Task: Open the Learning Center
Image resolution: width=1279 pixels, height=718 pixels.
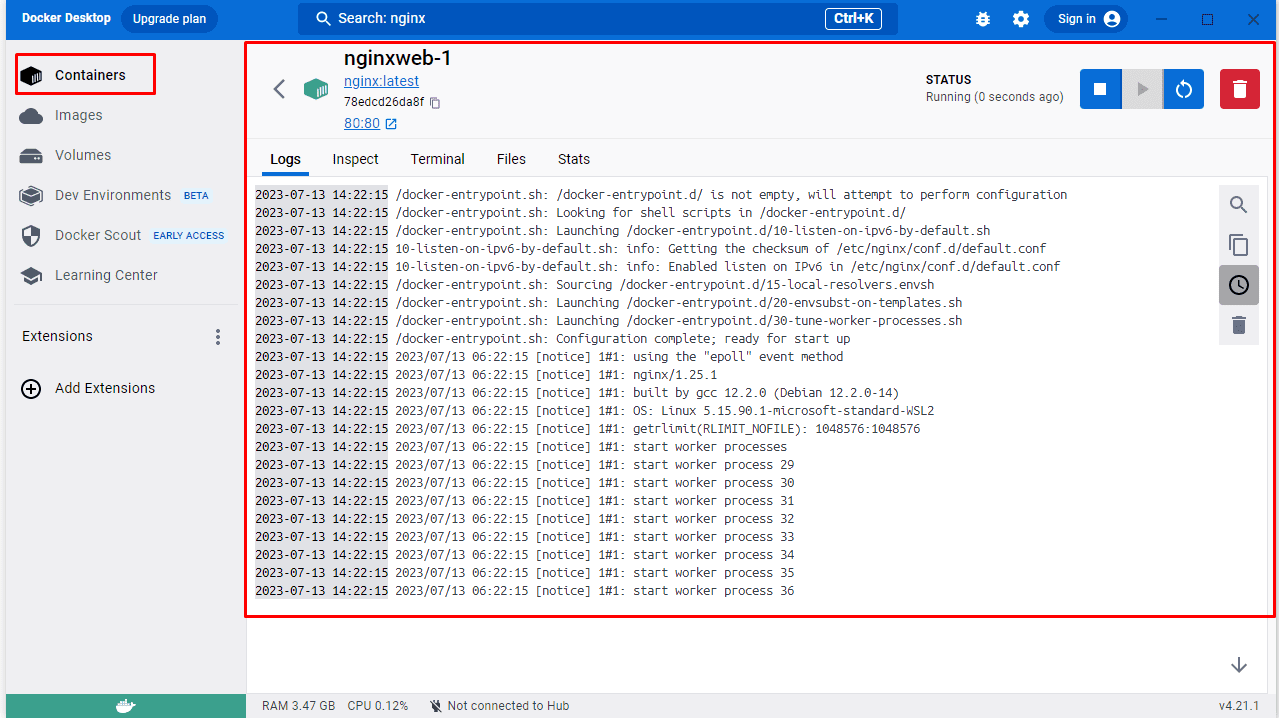Action: 106,275
